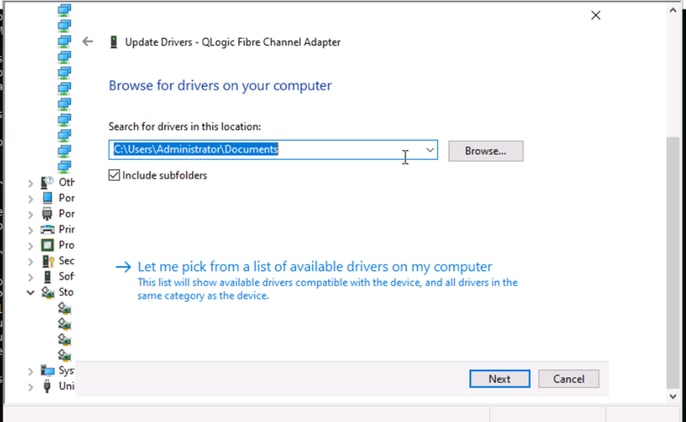This screenshot has height=422, width=686.
Task: Select the Sec... security devices icon
Action: [47, 261]
